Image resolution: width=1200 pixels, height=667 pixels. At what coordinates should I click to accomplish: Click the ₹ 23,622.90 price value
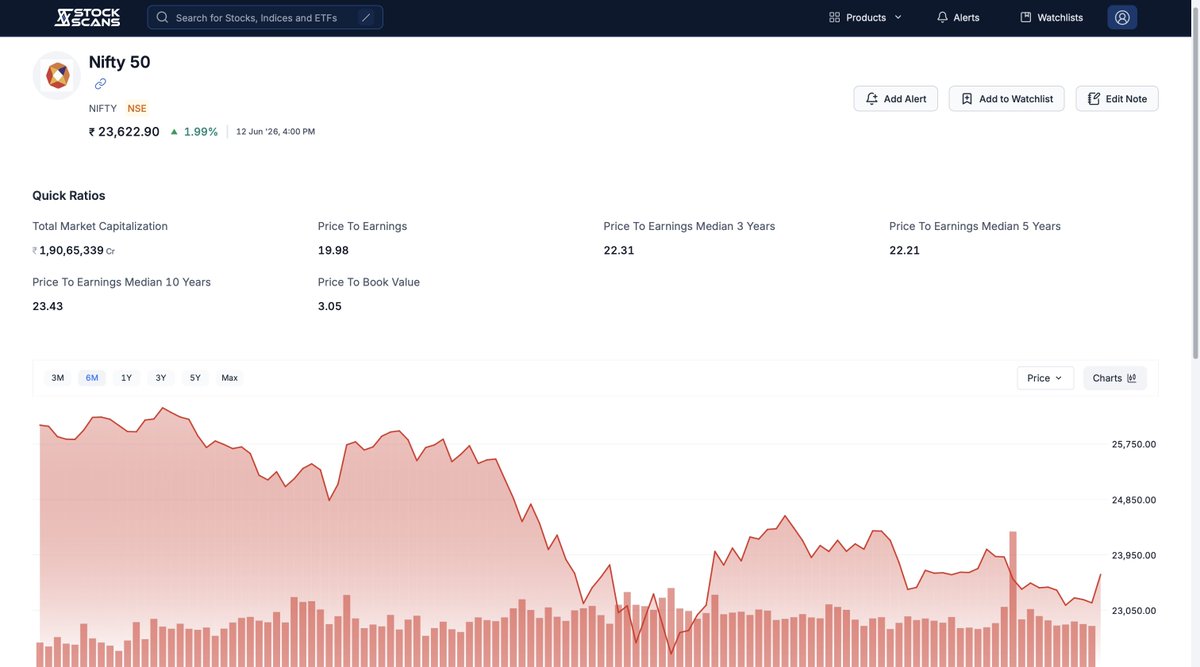click(x=124, y=131)
